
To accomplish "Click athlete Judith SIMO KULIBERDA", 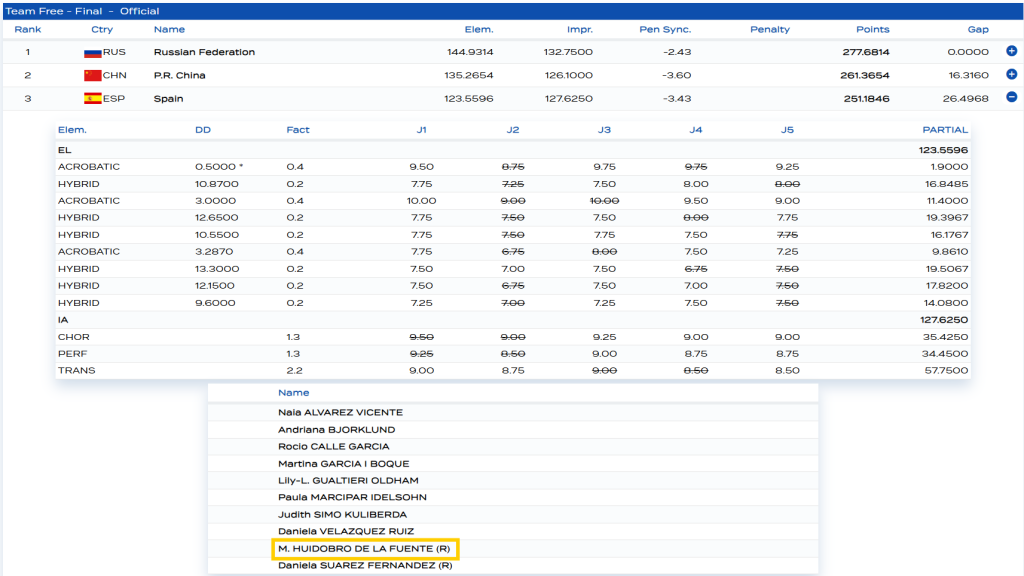I will click(342, 515).
